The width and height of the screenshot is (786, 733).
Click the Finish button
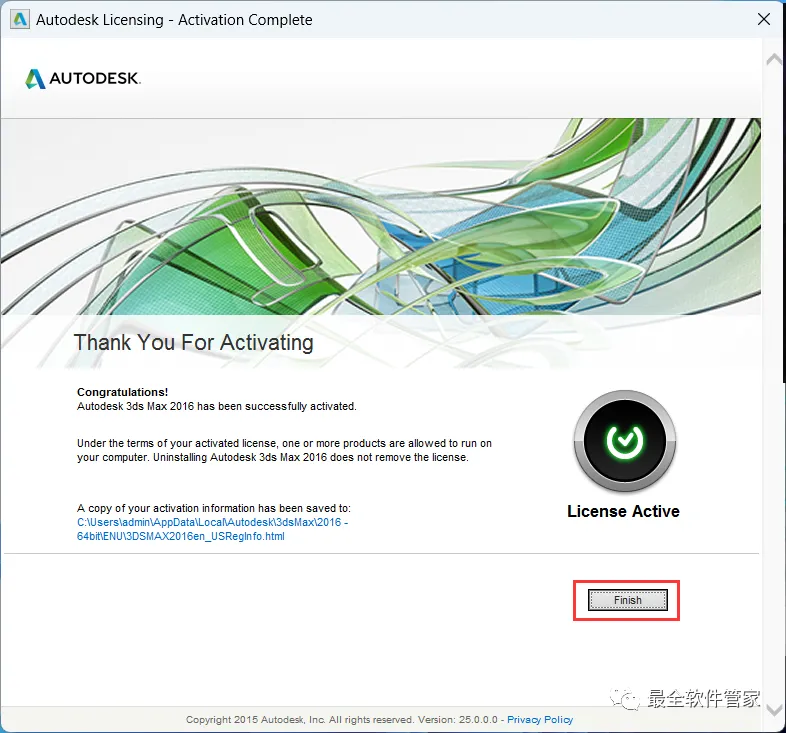coord(627,600)
